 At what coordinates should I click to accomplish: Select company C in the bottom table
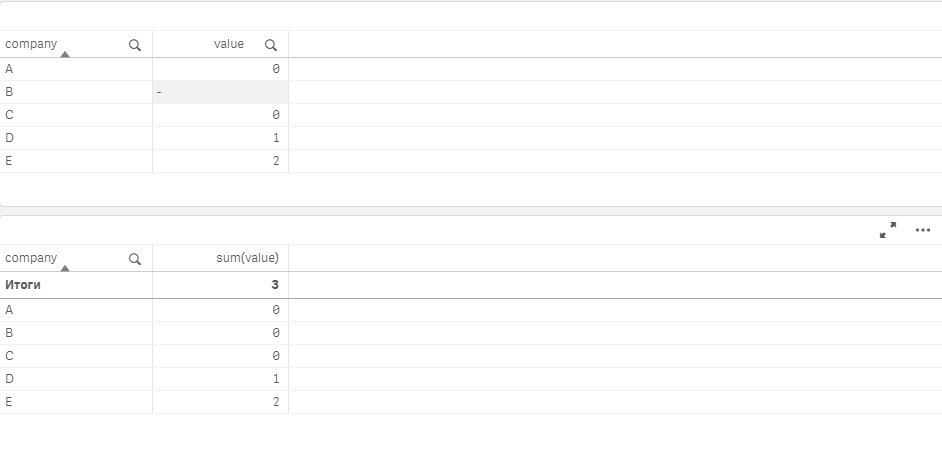pyautogui.click(x=76, y=356)
